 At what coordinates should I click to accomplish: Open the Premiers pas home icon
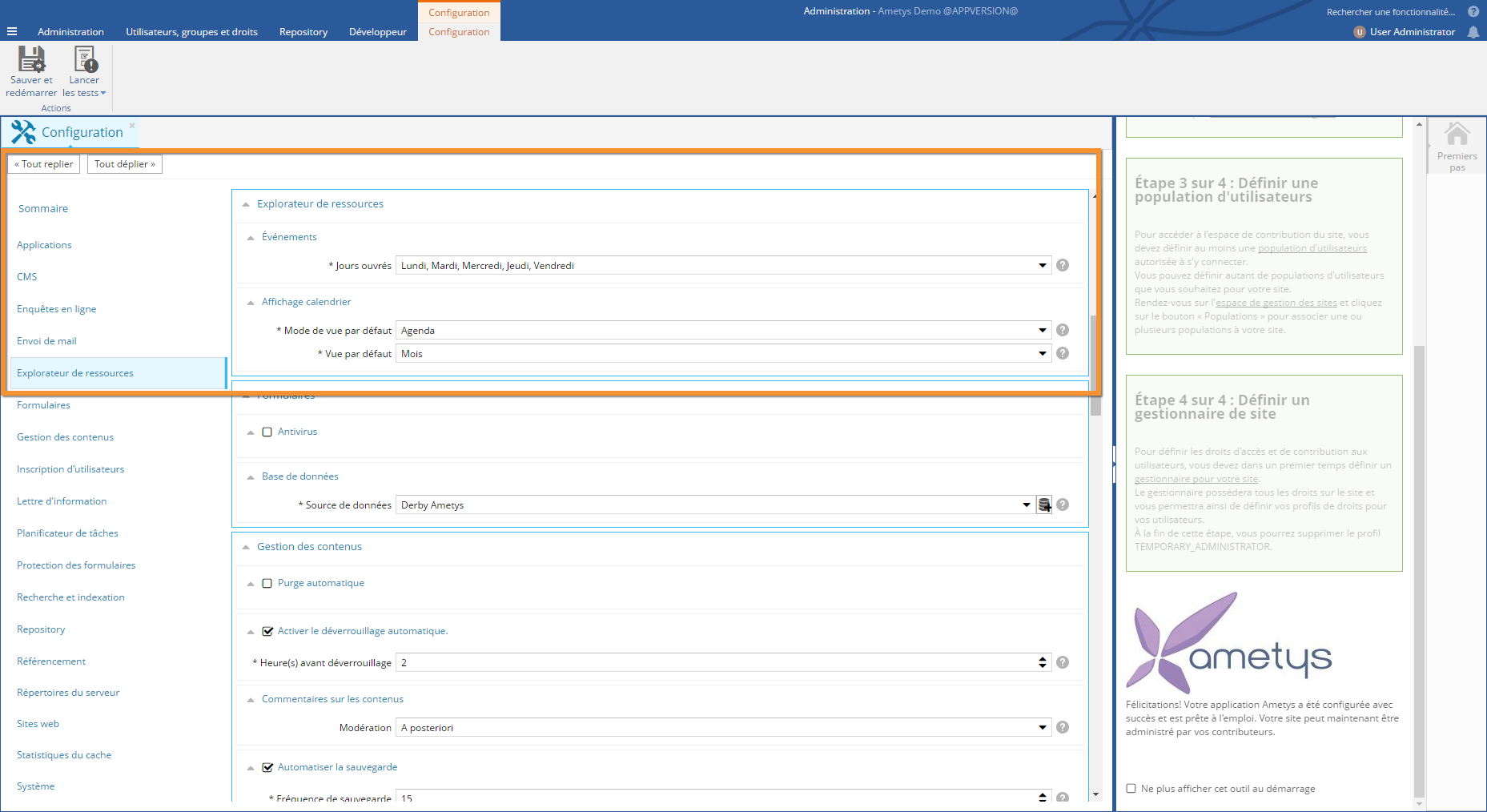tap(1457, 135)
